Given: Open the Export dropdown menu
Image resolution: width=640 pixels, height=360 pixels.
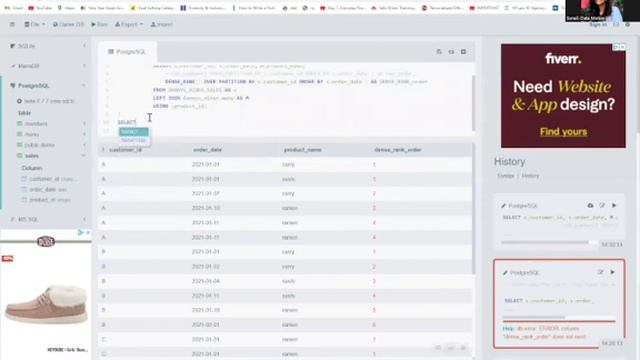Looking at the screenshot, I should coord(129,24).
